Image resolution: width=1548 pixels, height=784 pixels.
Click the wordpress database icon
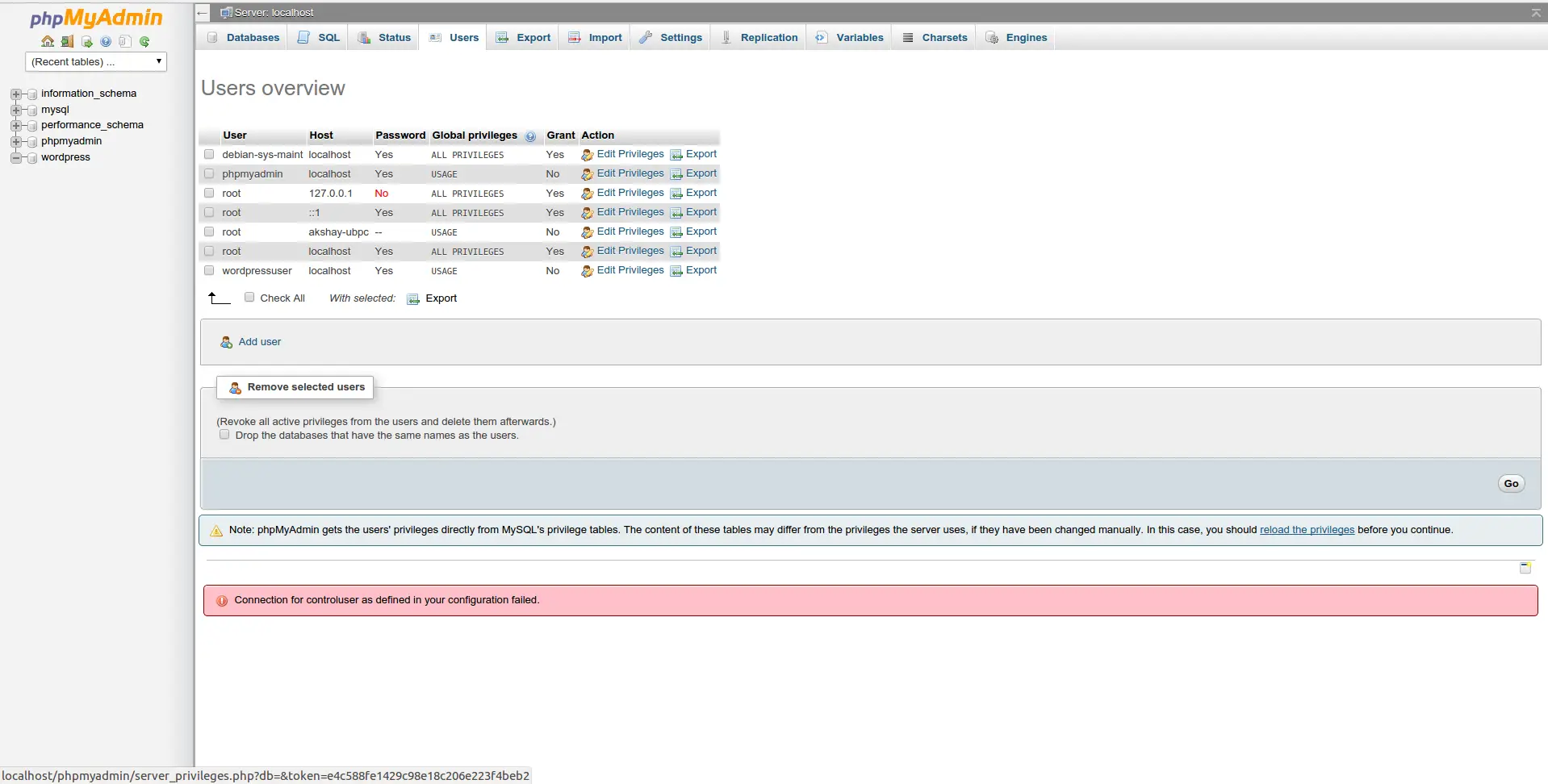click(x=32, y=158)
